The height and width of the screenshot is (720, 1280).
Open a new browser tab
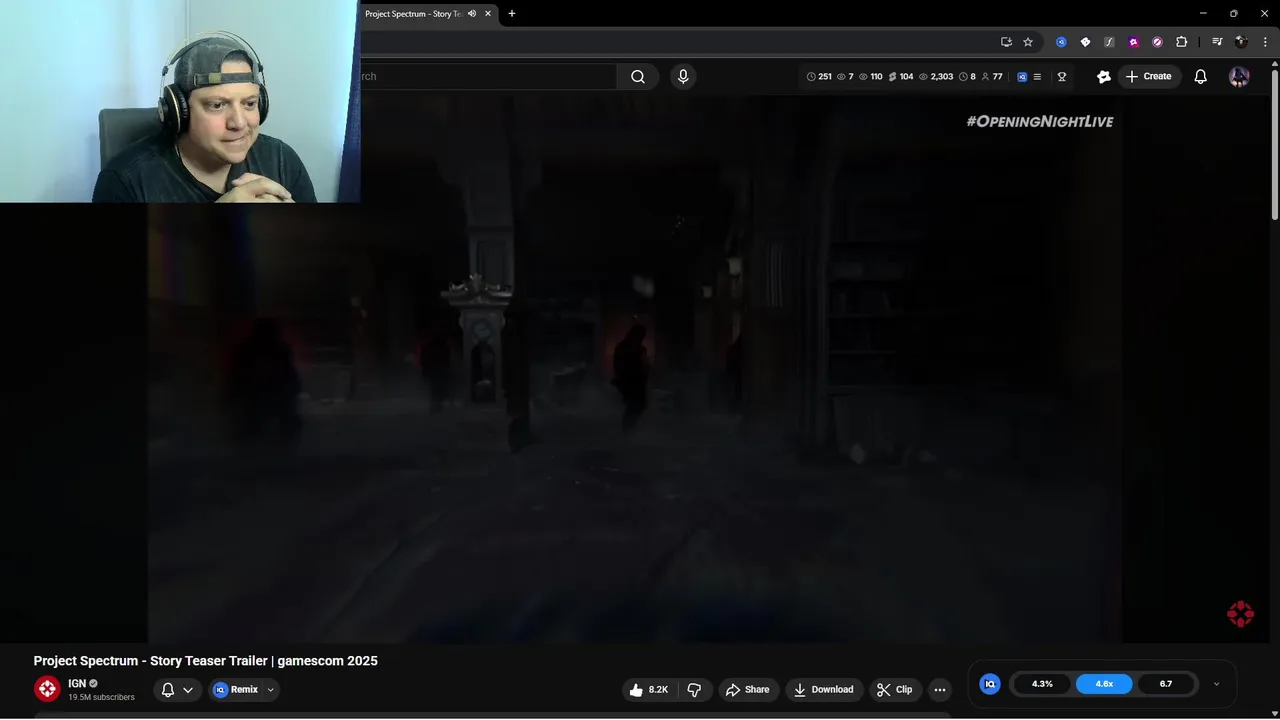click(512, 14)
